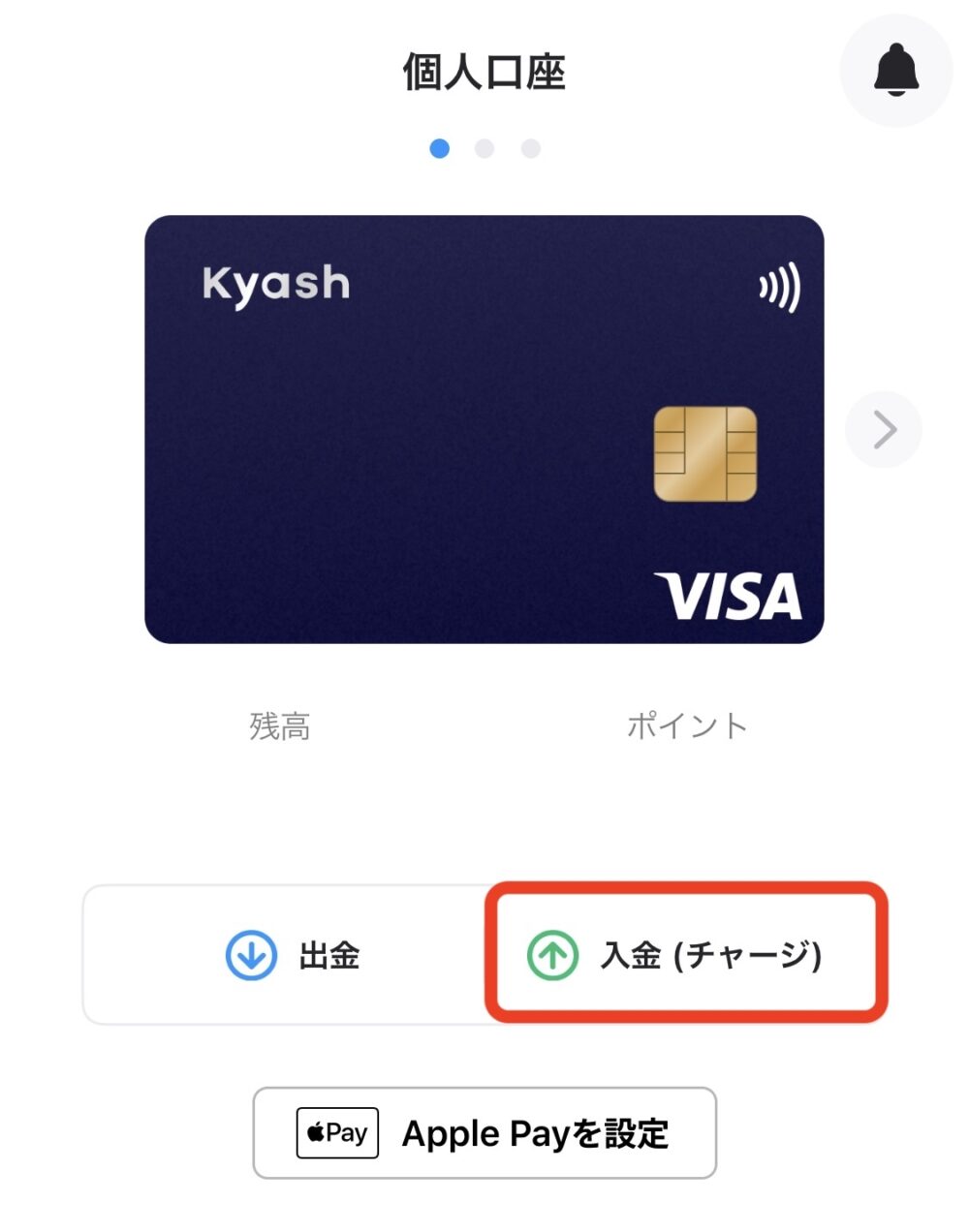Viewport: 969px width, 1232px height.
Task: Tap the Apple Pay logo badge
Action: [337, 1133]
